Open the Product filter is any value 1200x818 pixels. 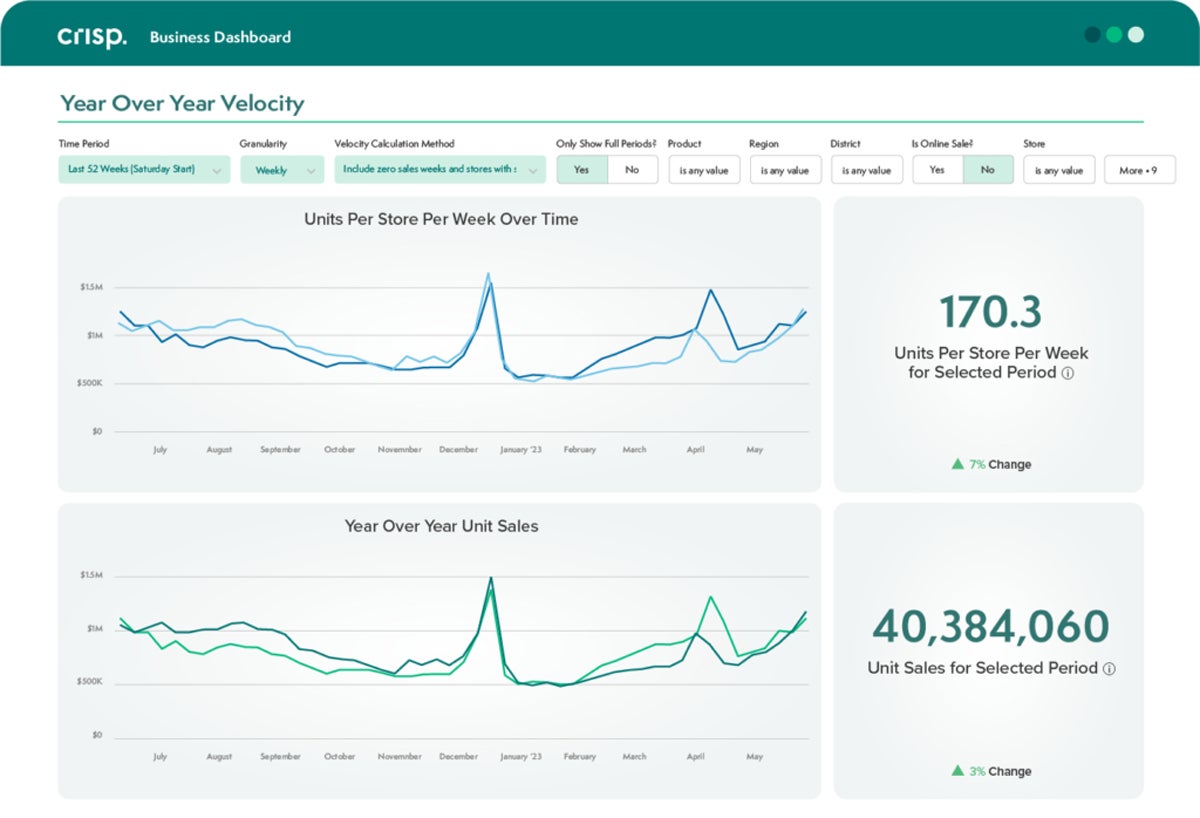click(x=704, y=170)
